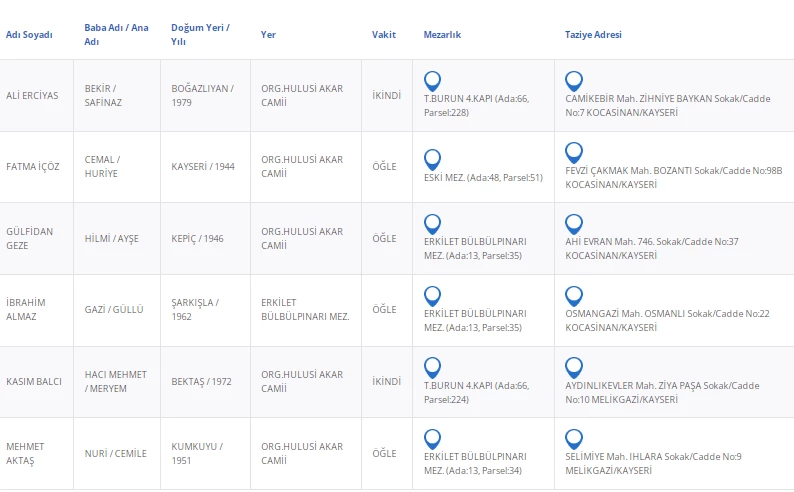Select cemetery map pin for Gülfidan Geze
The height and width of the screenshot is (492, 794).
coord(432,224)
